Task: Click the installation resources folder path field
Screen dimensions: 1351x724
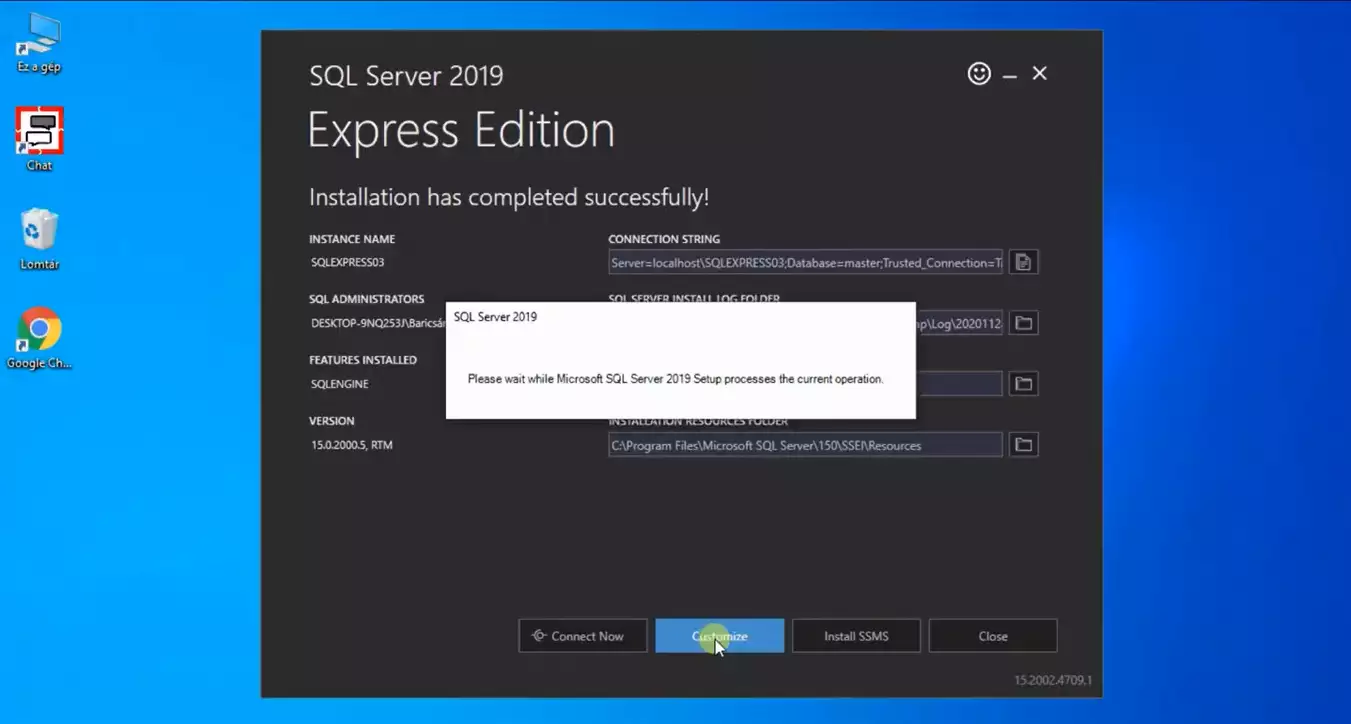Action: 805,445
